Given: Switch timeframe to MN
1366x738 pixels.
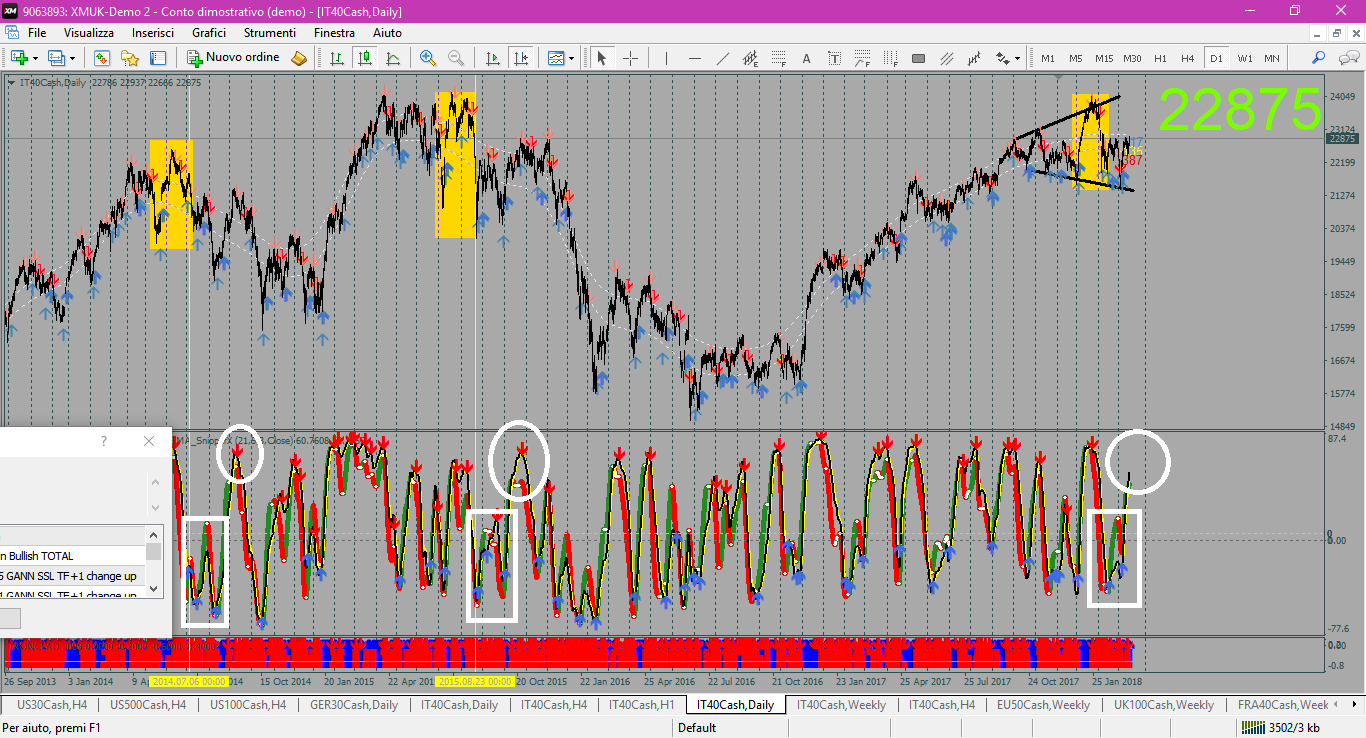Looking at the screenshot, I should pyautogui.click(x=1272, y=58).
